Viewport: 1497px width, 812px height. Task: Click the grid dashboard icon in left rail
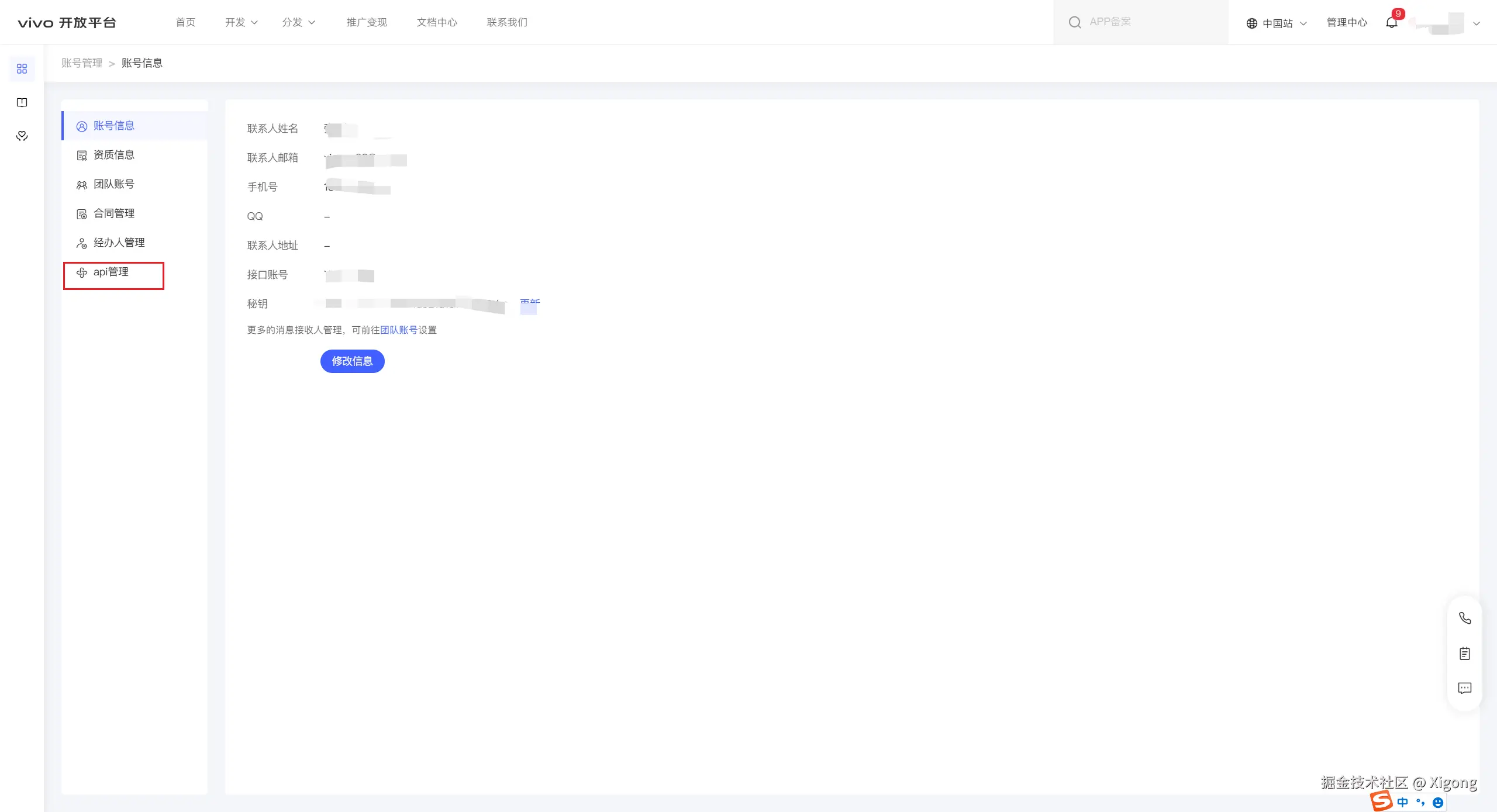pos(22,69)
